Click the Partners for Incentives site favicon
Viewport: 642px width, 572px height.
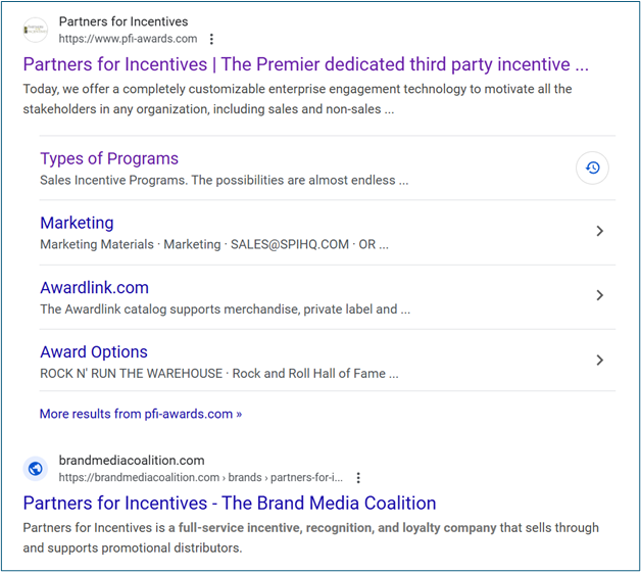tap(35, 30)
